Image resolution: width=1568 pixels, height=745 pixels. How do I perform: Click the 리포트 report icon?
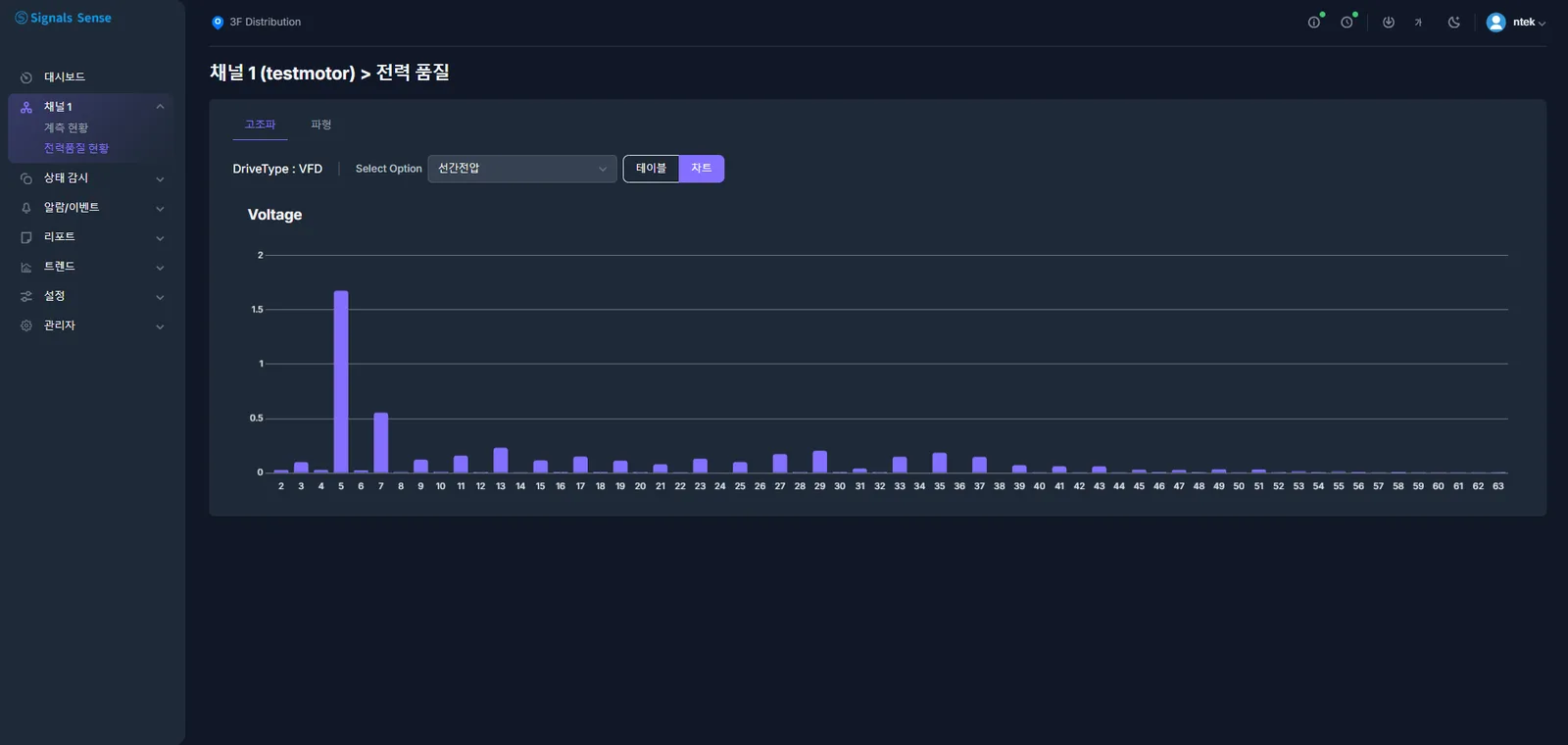26,237
